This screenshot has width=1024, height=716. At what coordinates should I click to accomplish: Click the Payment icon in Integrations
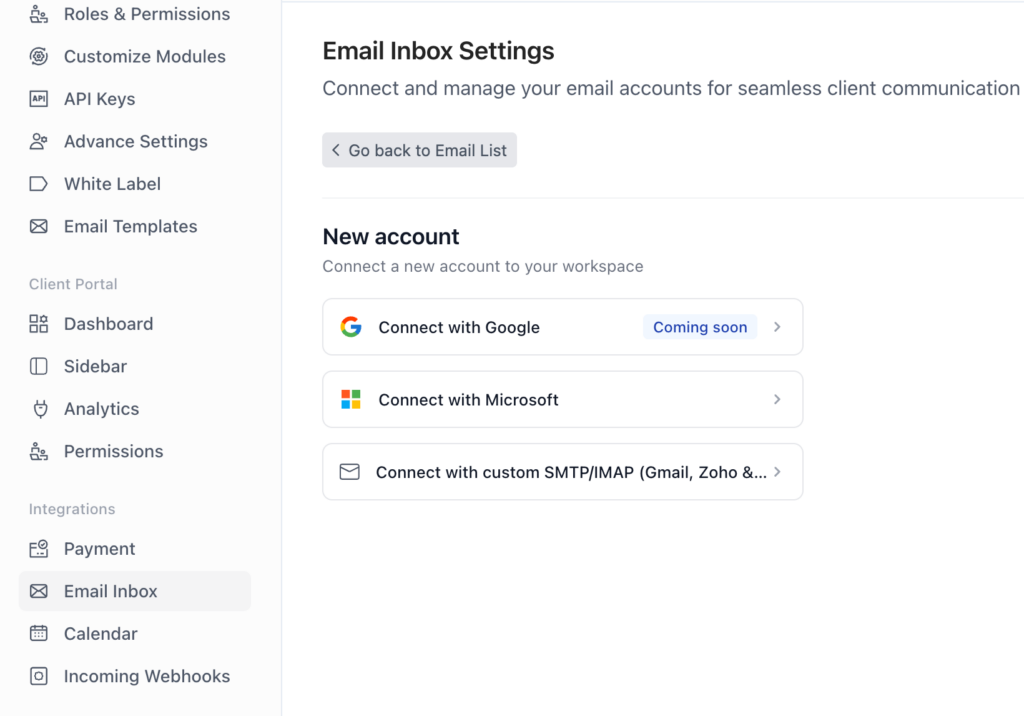(x=37, y=548)
